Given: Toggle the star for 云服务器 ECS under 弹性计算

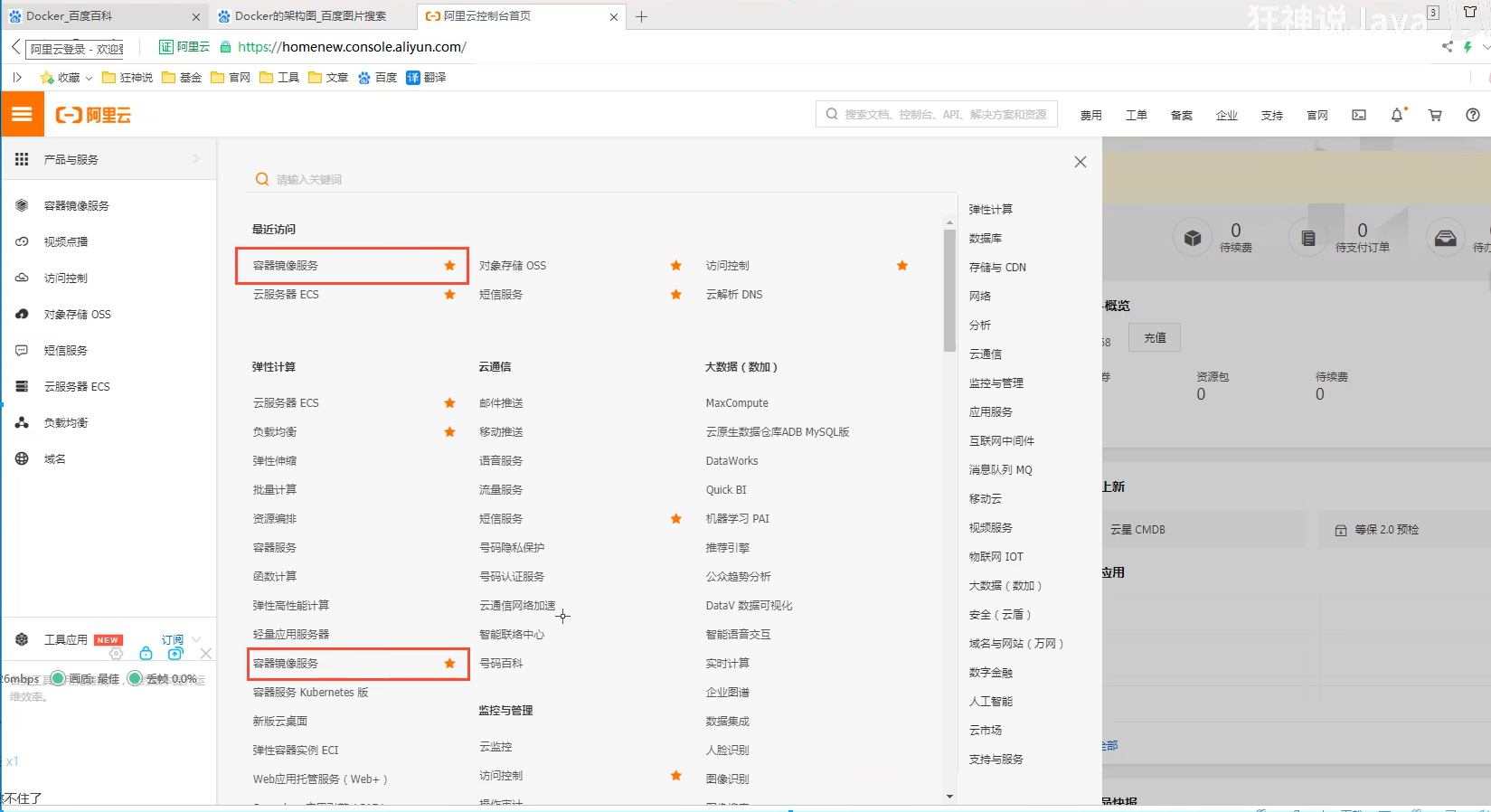Looking at the screenshot, I should [449, 402].
